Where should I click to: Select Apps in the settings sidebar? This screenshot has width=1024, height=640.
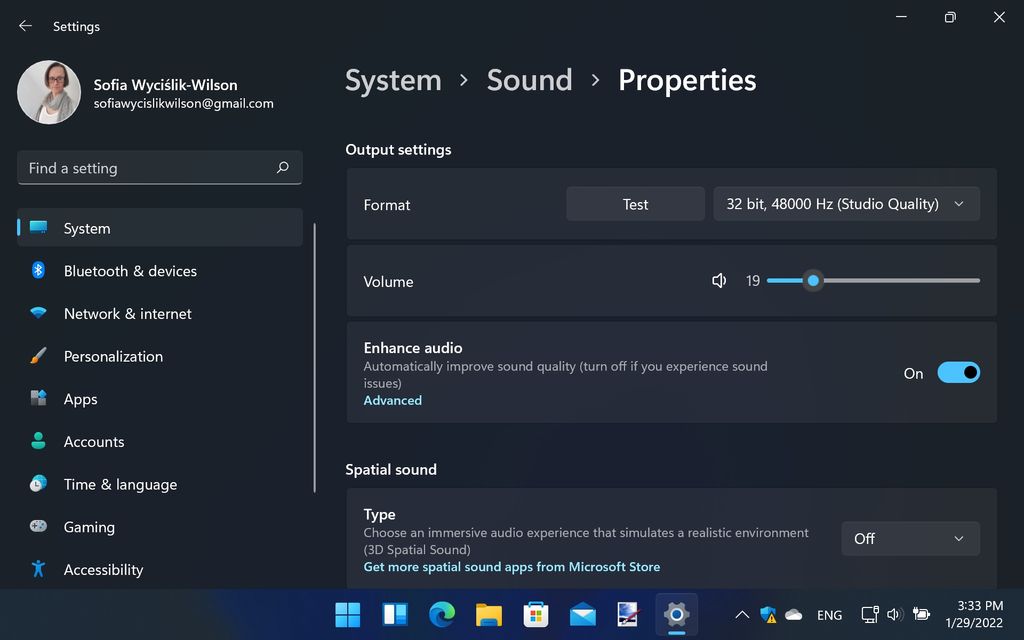37,398
